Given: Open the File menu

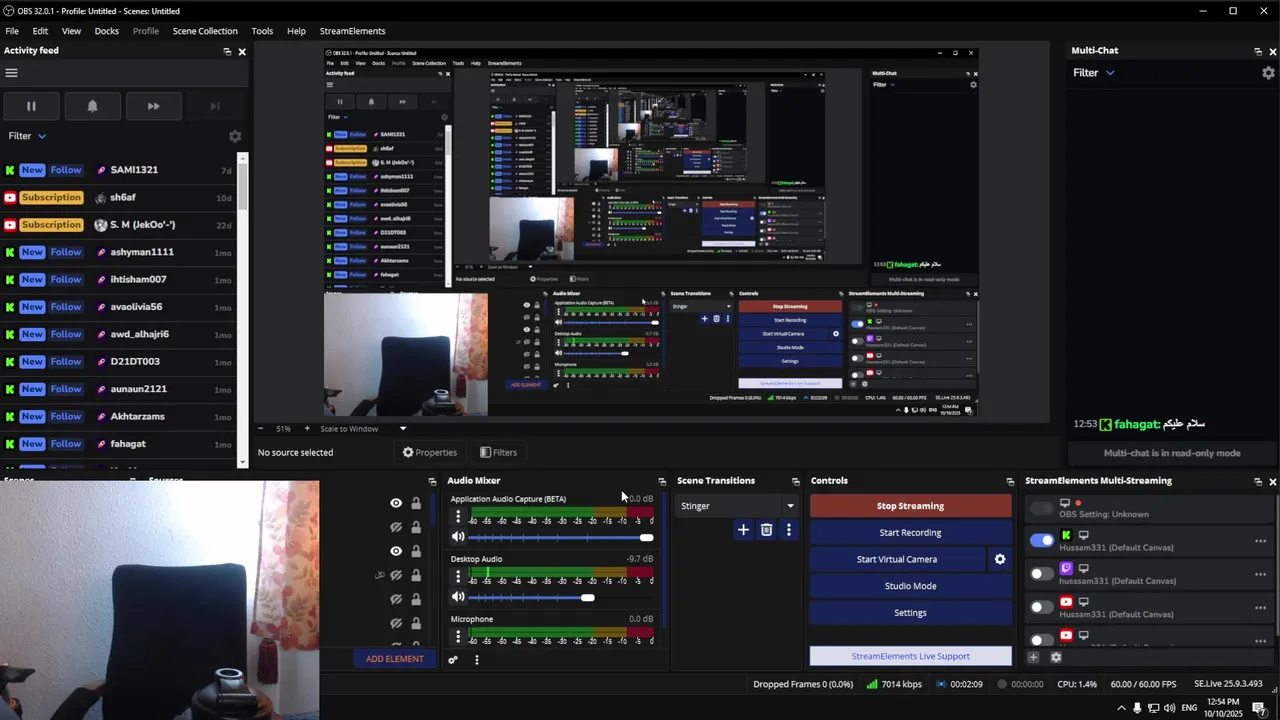Looking at the screenshot, I should pos(12,31).
